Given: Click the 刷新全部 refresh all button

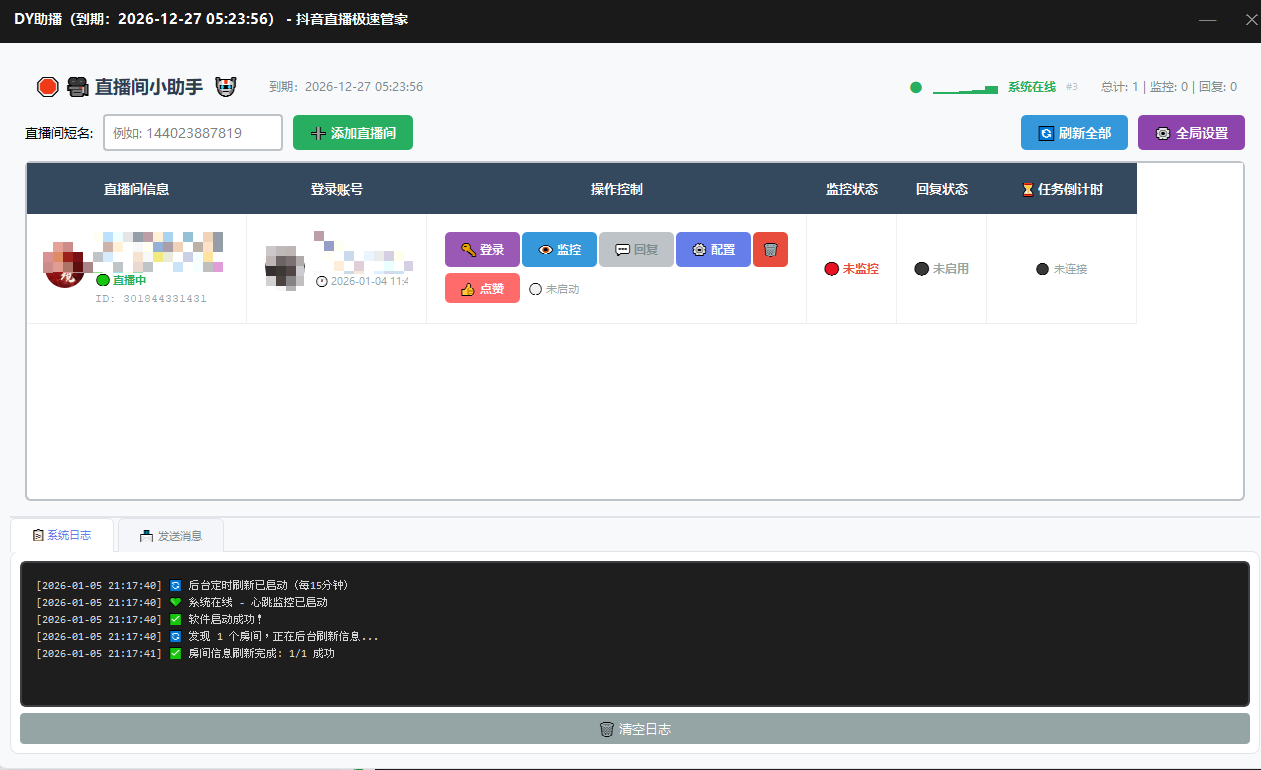Looking at the screenshot, I should [1074, 133].
